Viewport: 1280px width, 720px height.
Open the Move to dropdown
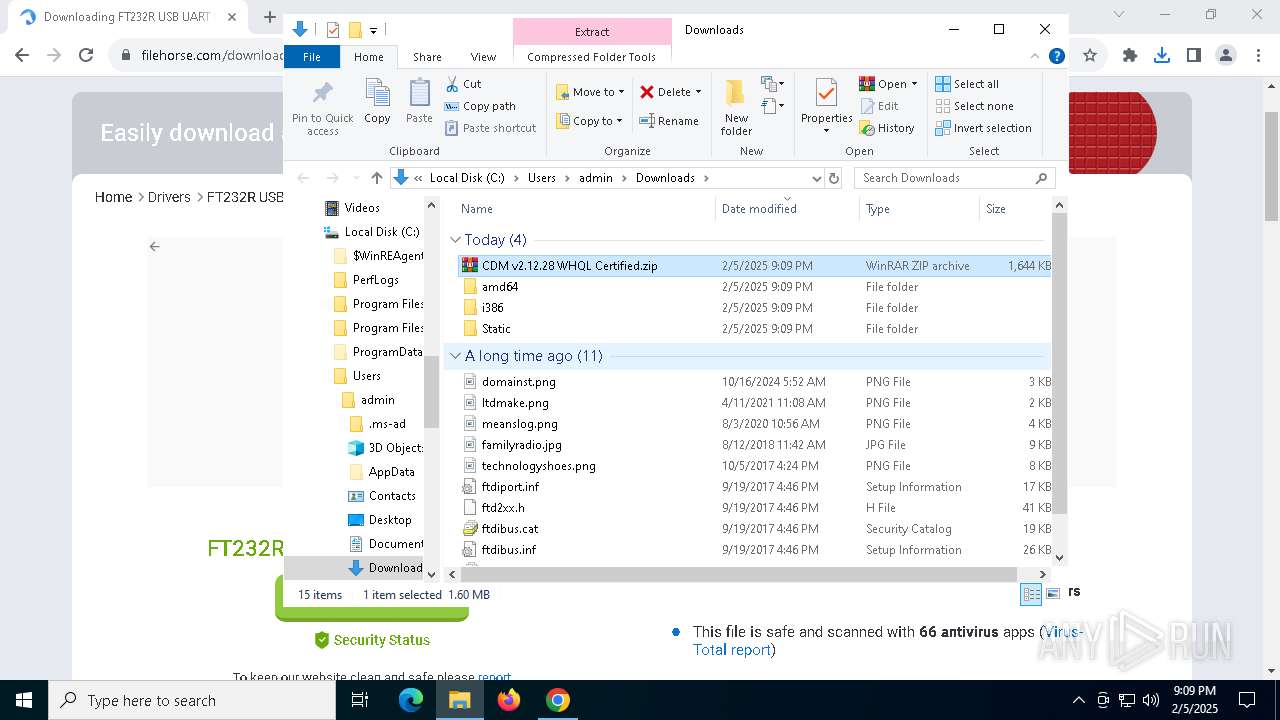[590, 92]
